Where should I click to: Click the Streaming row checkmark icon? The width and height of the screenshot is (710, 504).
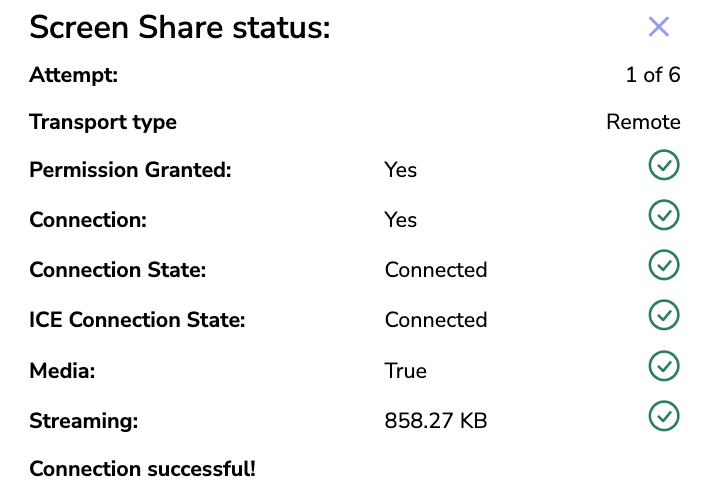click(x=664, y=416)
